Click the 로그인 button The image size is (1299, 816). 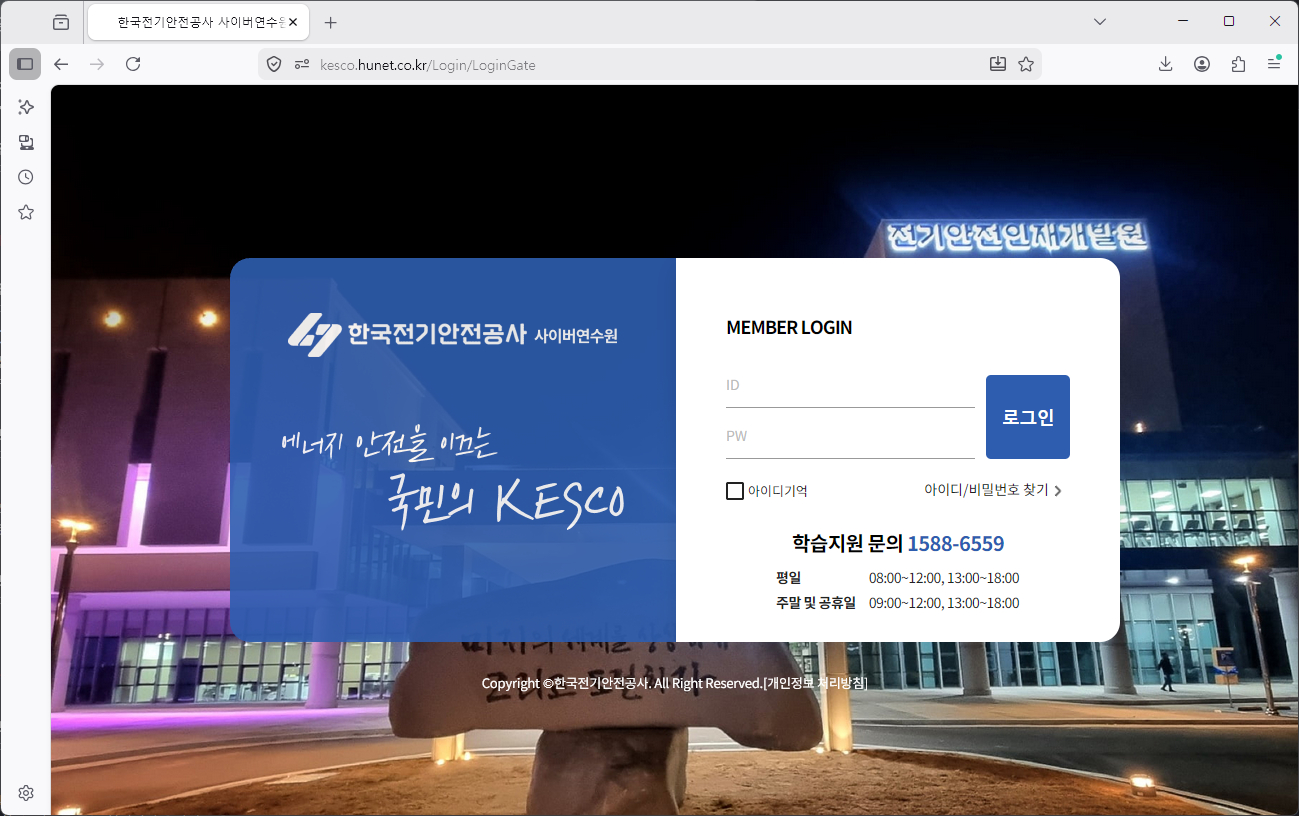coord(1028,417)
